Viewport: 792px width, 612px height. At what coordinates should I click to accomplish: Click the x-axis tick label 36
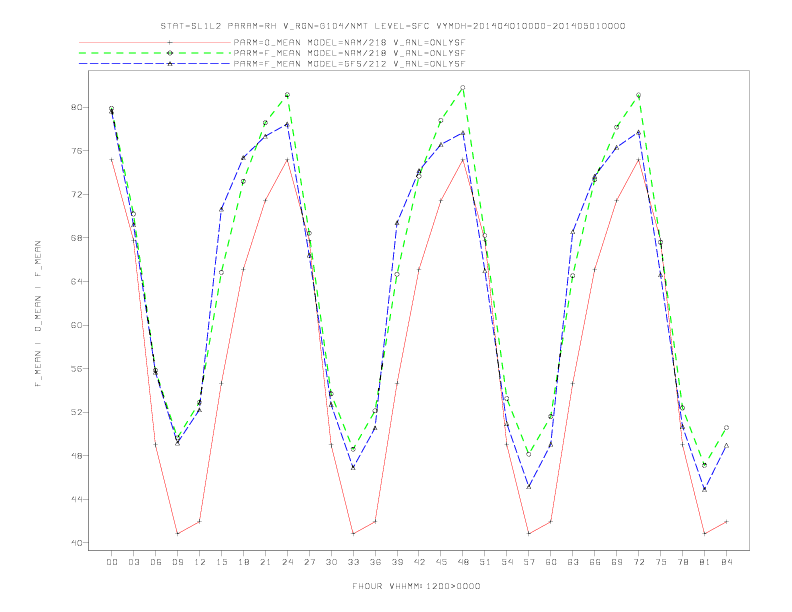click(375, 562)
